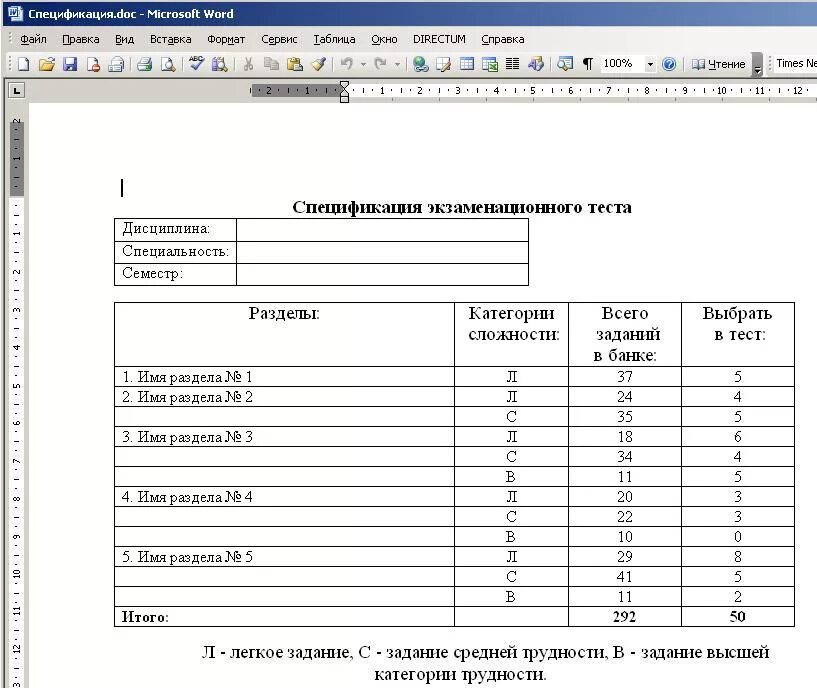Open the Redo history dropdown arrow

point(397,64)
